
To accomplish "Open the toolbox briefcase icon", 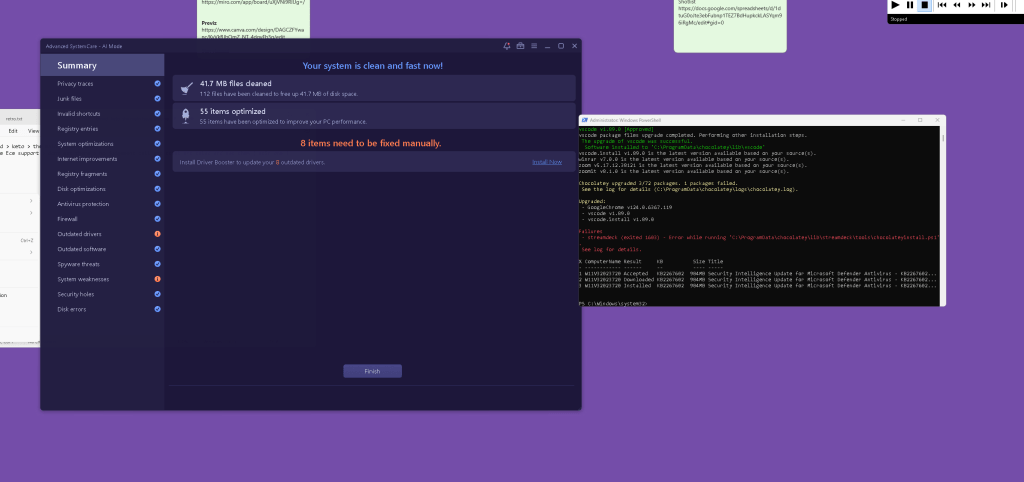I will (x=520, y=46).
